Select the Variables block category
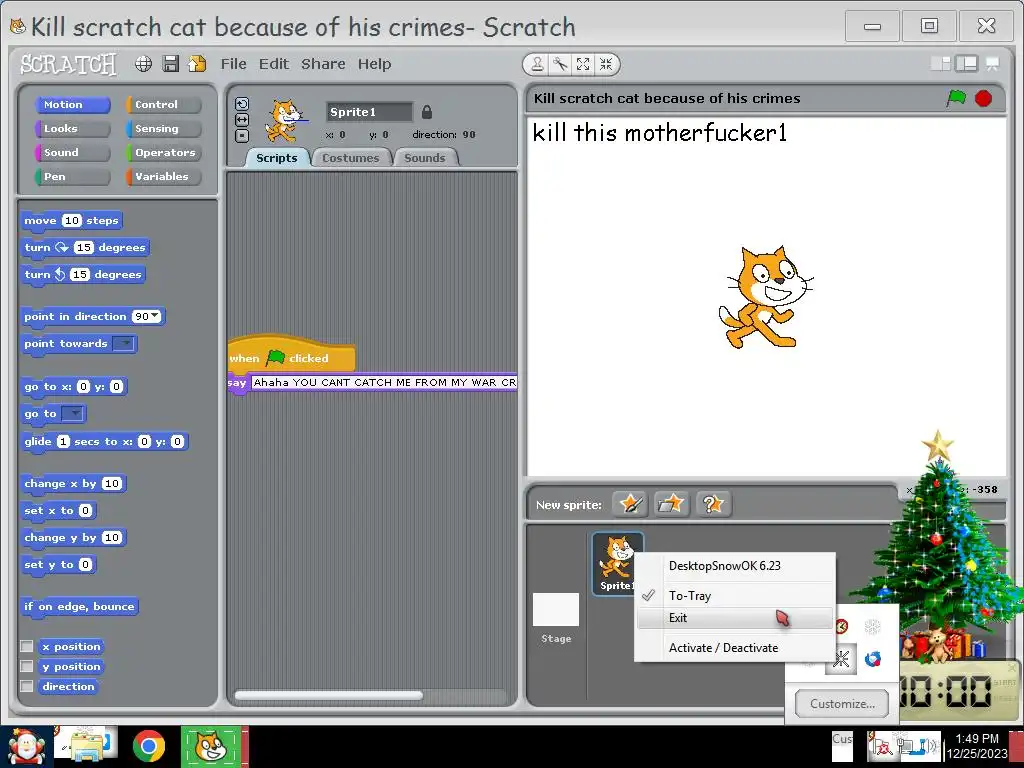 pos(163,176)
